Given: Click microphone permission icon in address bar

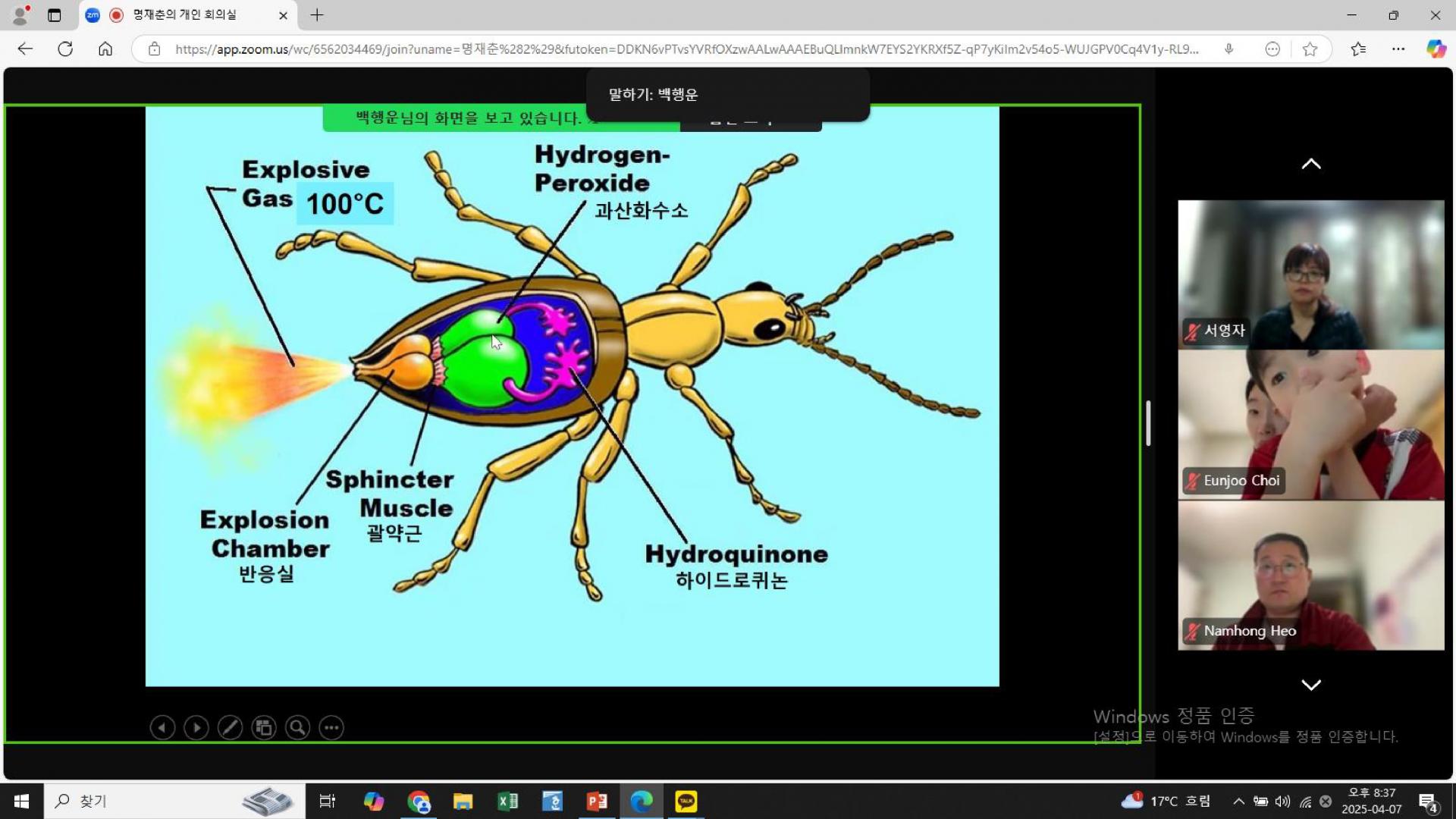Looking at the screenshot, I should tap(1228, 49).
